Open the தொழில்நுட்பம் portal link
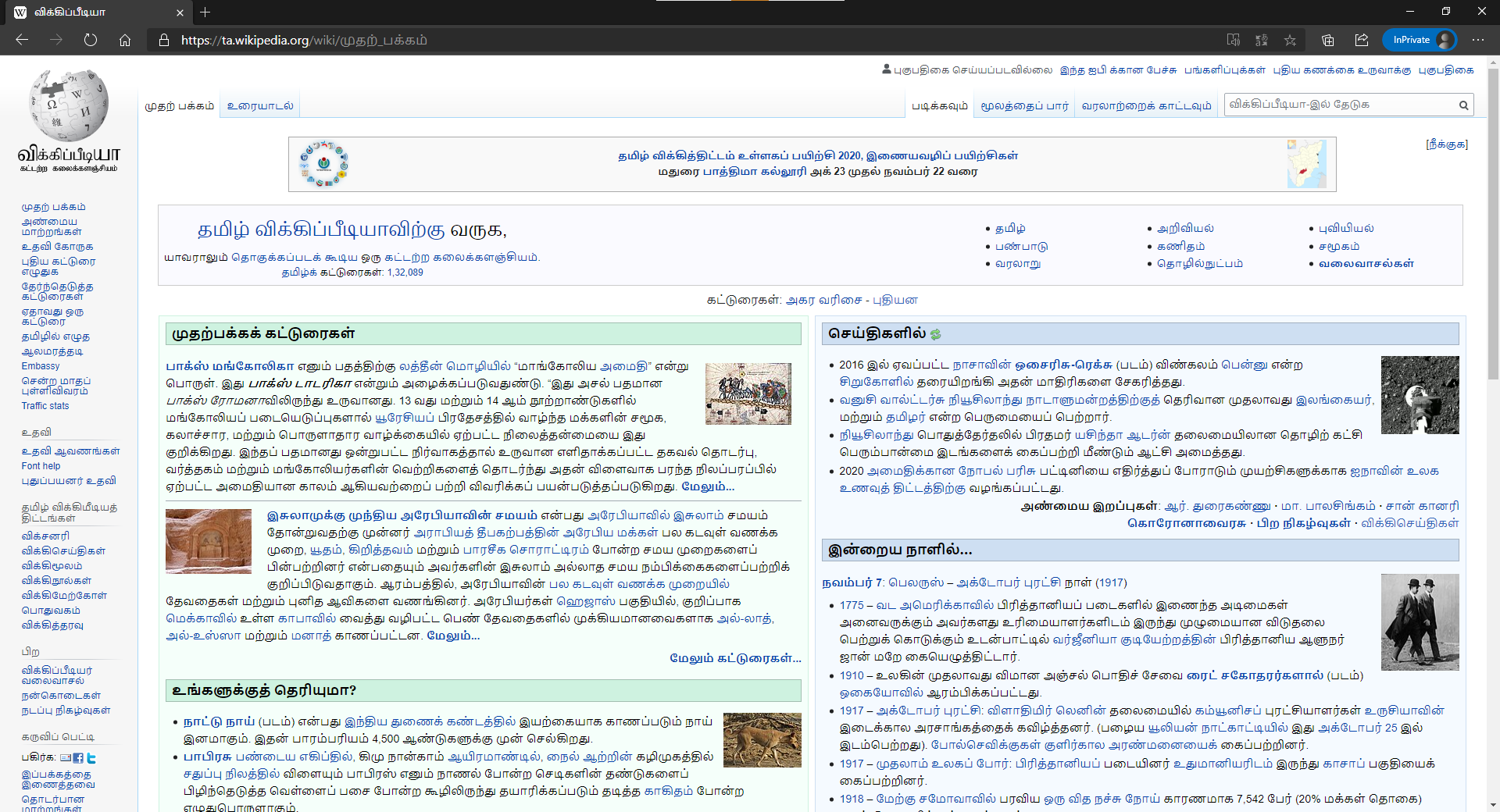This screenshot has height=812, width=1500. tap(1200, 263)
